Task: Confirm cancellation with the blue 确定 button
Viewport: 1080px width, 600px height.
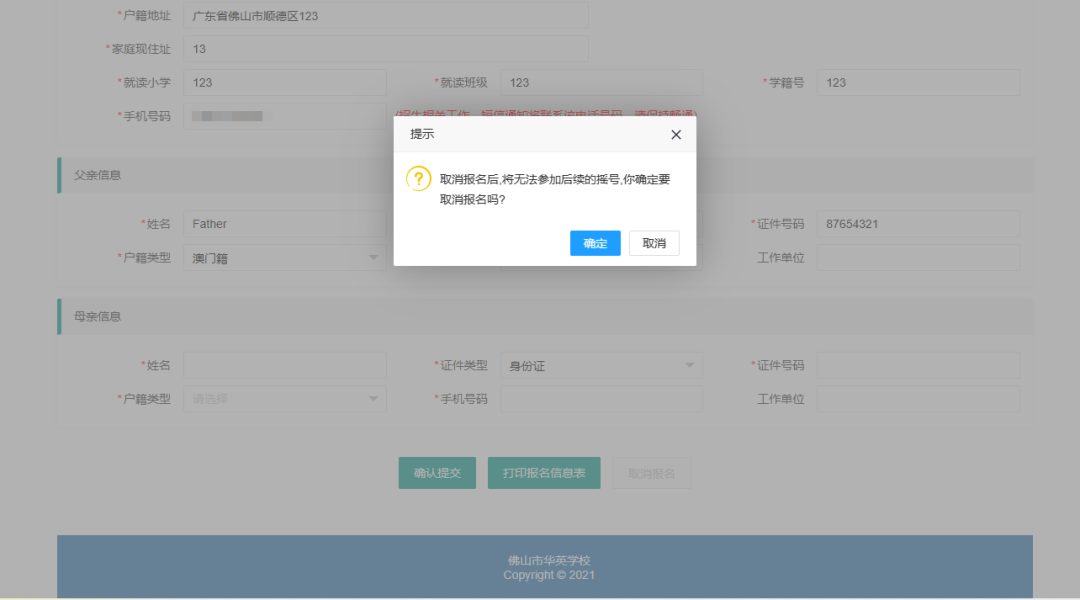Action: (595, 243)
